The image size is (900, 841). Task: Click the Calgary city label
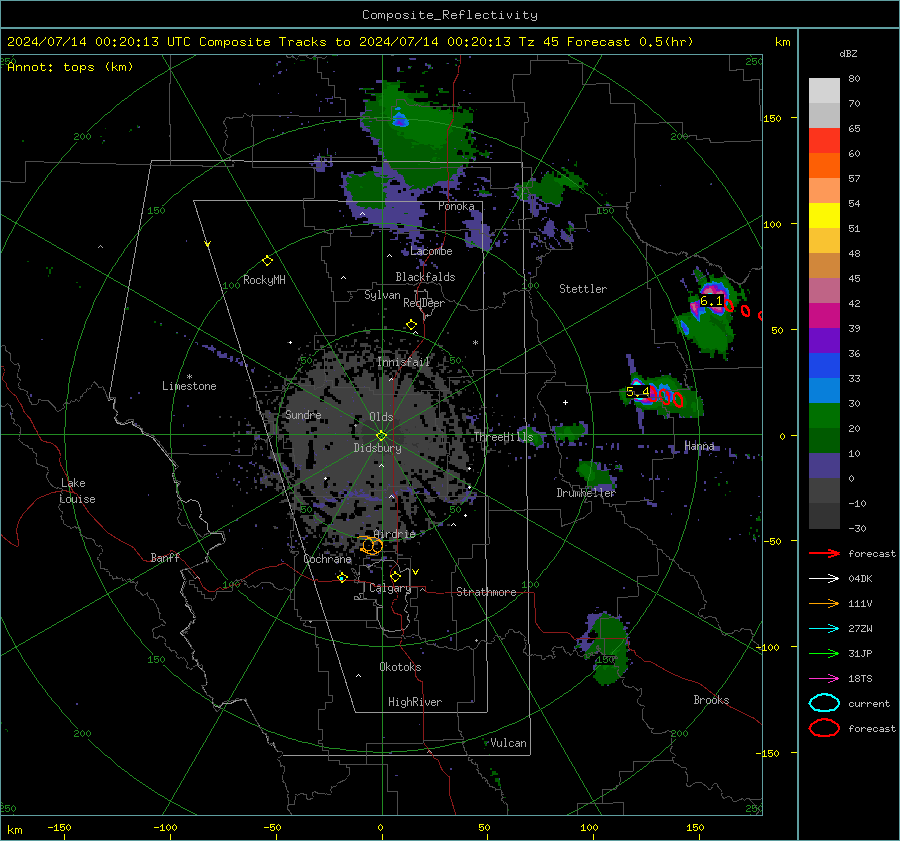[x=390, y=589]
